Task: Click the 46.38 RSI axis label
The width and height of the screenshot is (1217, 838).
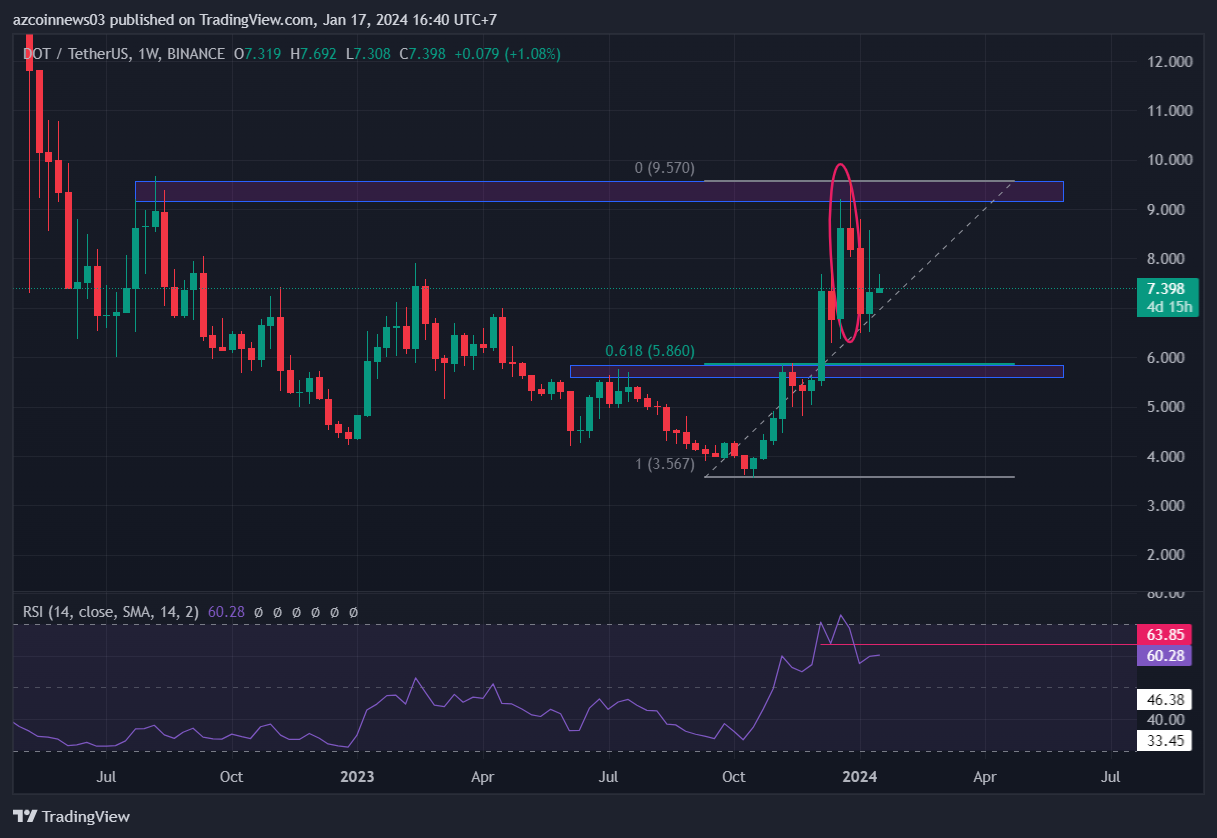Action: [1166, 700]
